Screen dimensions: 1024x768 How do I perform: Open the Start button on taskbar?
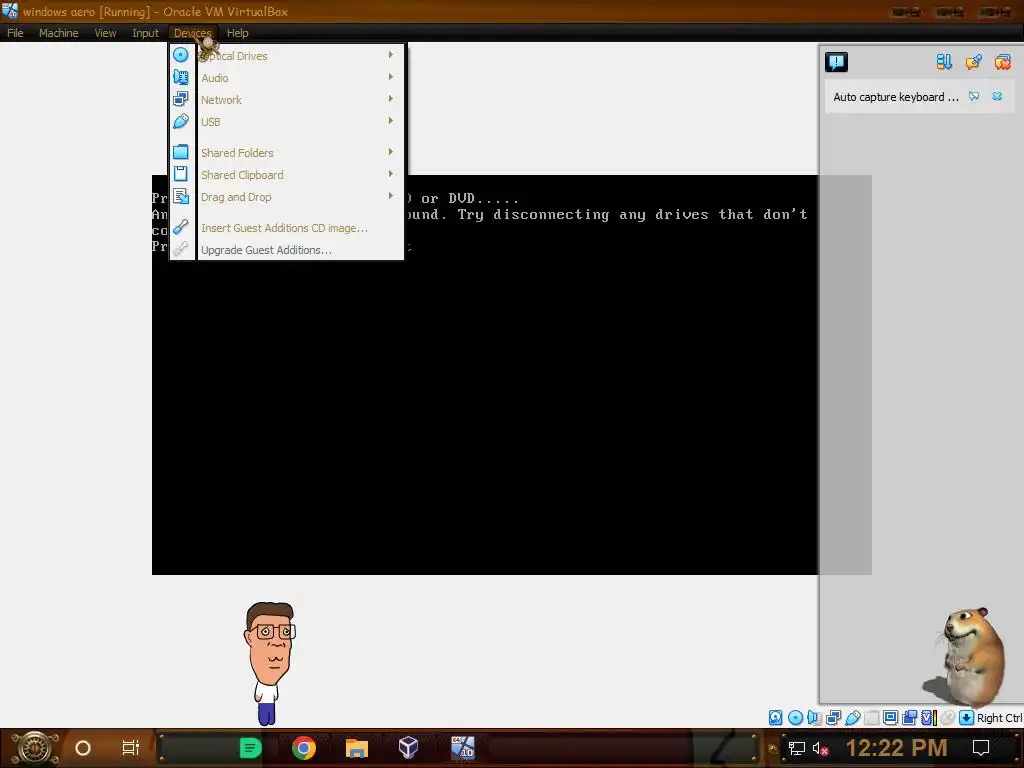35,748
